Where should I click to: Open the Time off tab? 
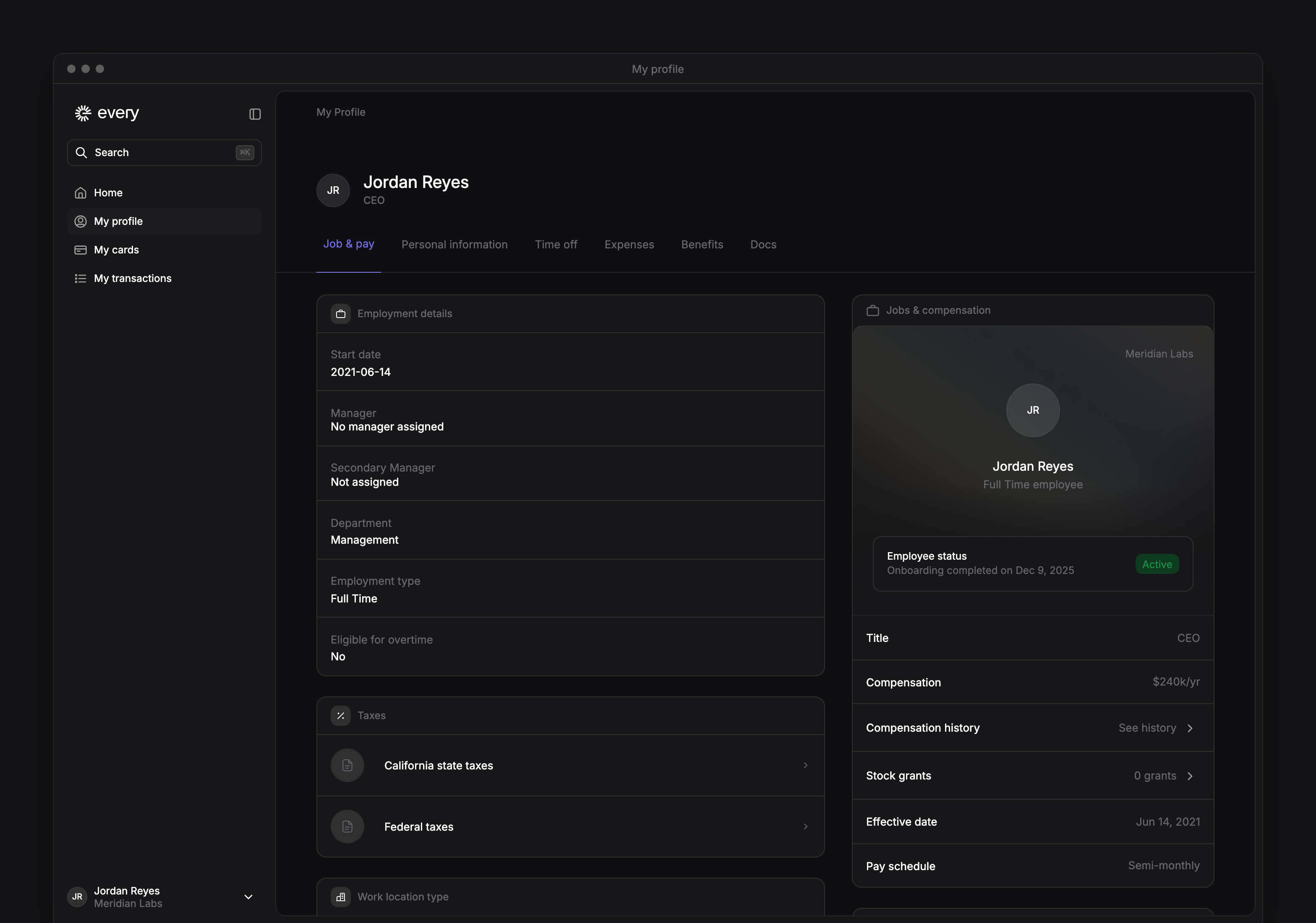[556, 245]
